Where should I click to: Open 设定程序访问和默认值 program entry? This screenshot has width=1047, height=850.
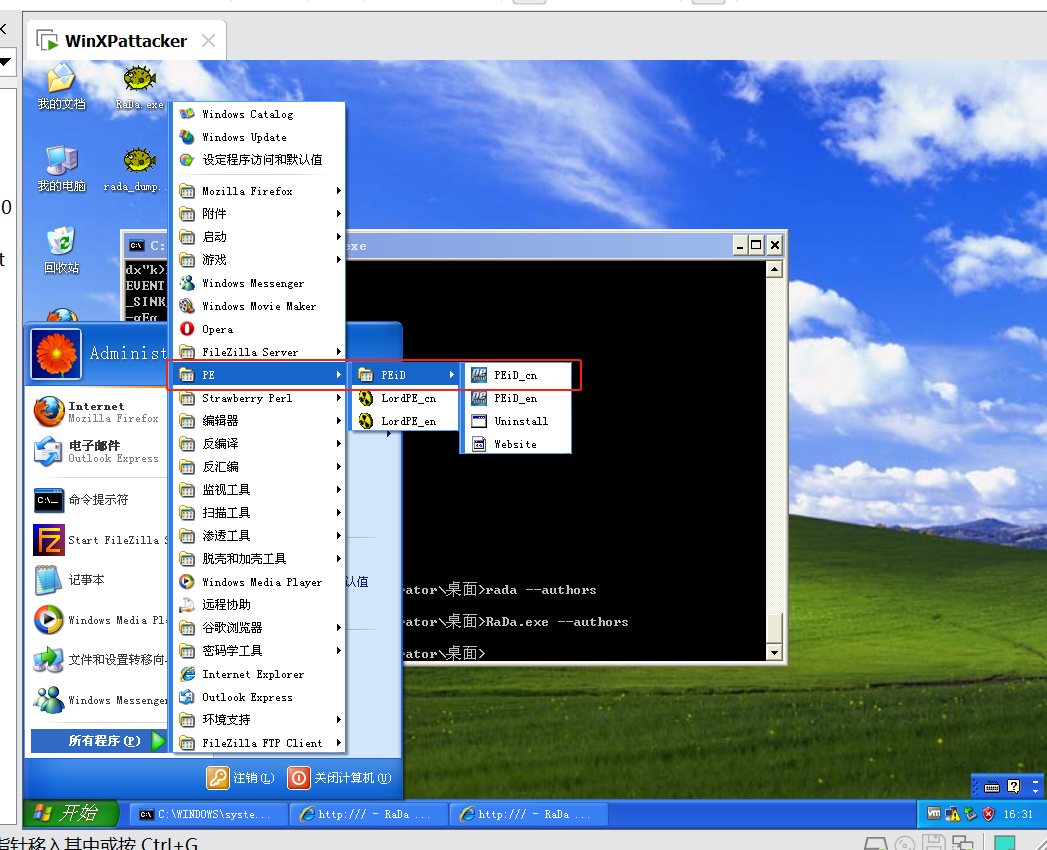259,160
